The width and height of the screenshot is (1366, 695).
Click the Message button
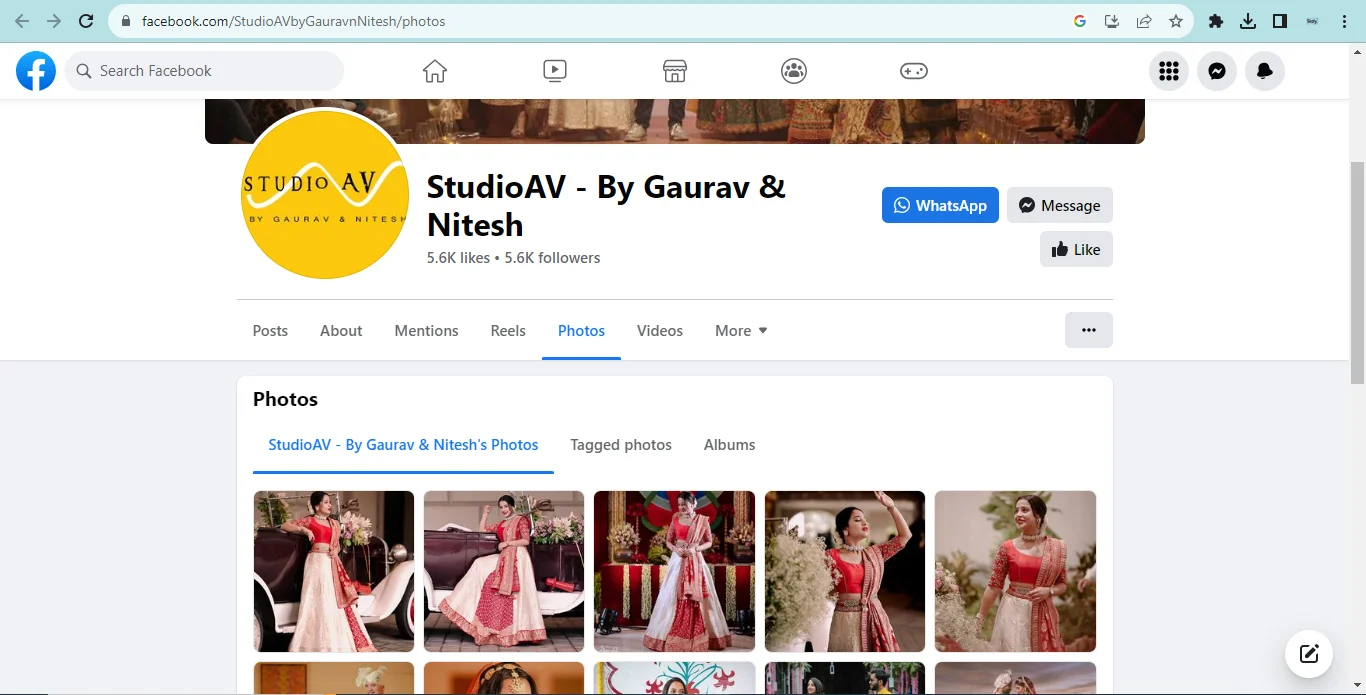pyautogui.click(x=1060, y=205)
